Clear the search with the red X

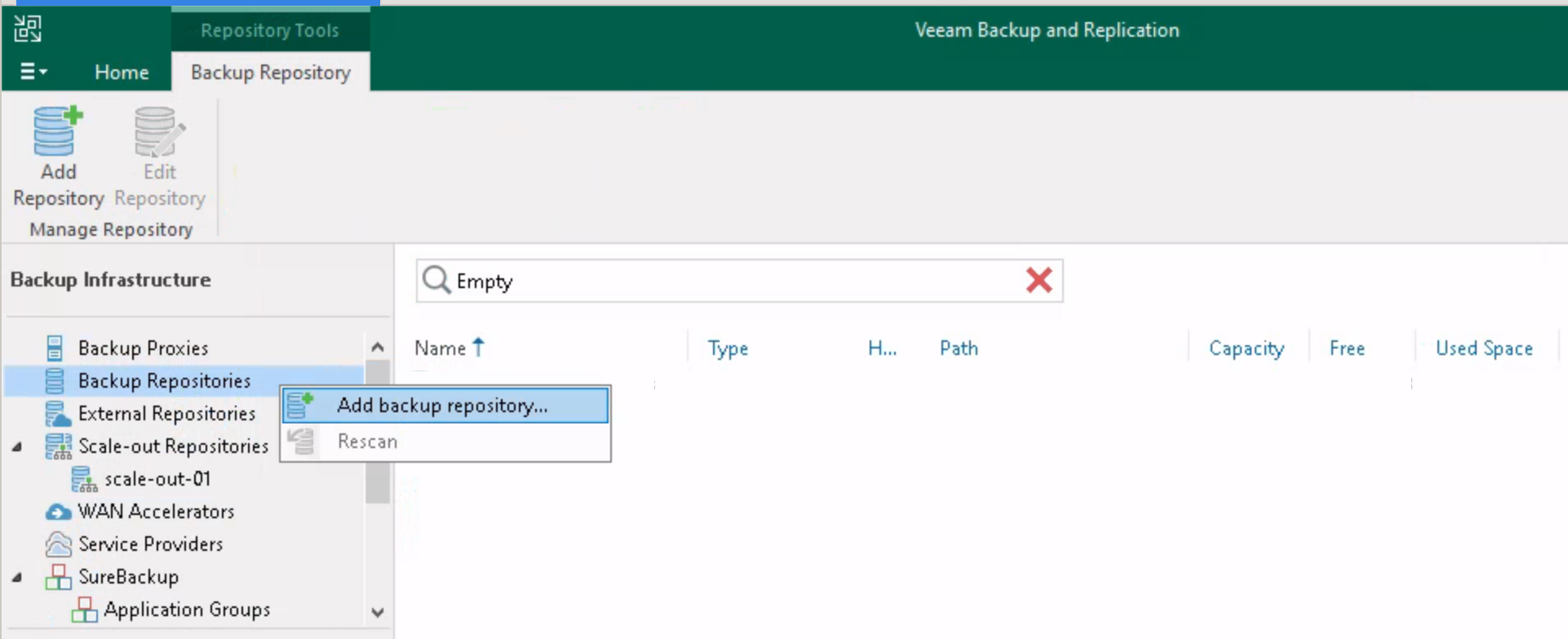[1039, 280]
